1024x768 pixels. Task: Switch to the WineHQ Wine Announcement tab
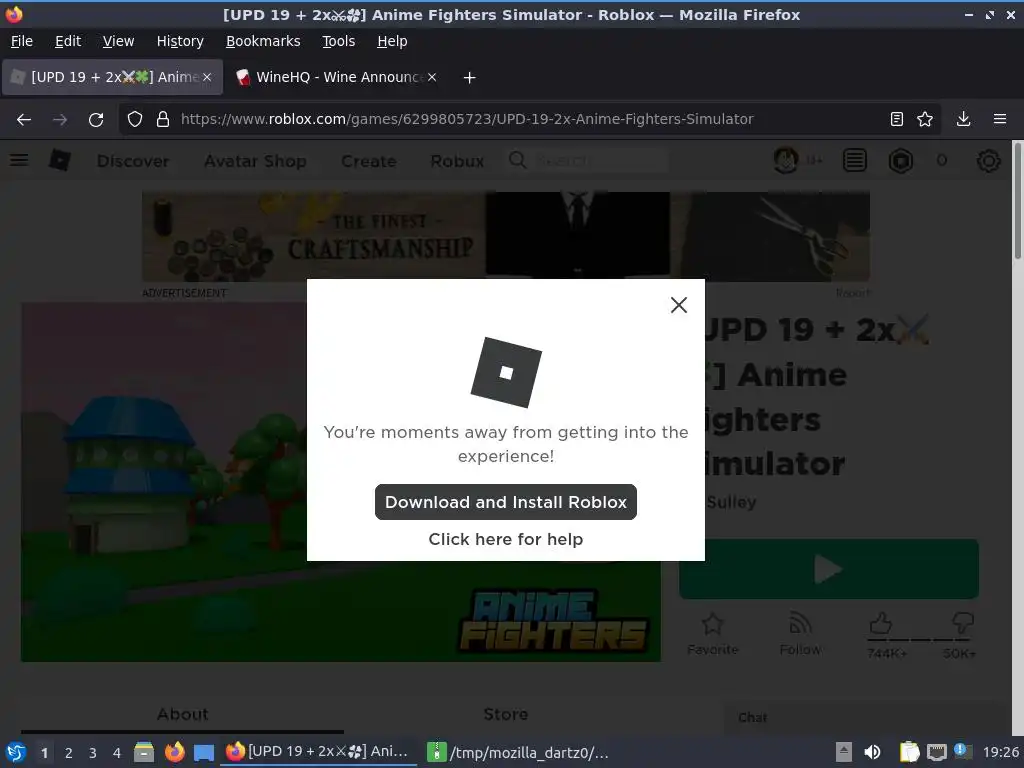point(336,77)
